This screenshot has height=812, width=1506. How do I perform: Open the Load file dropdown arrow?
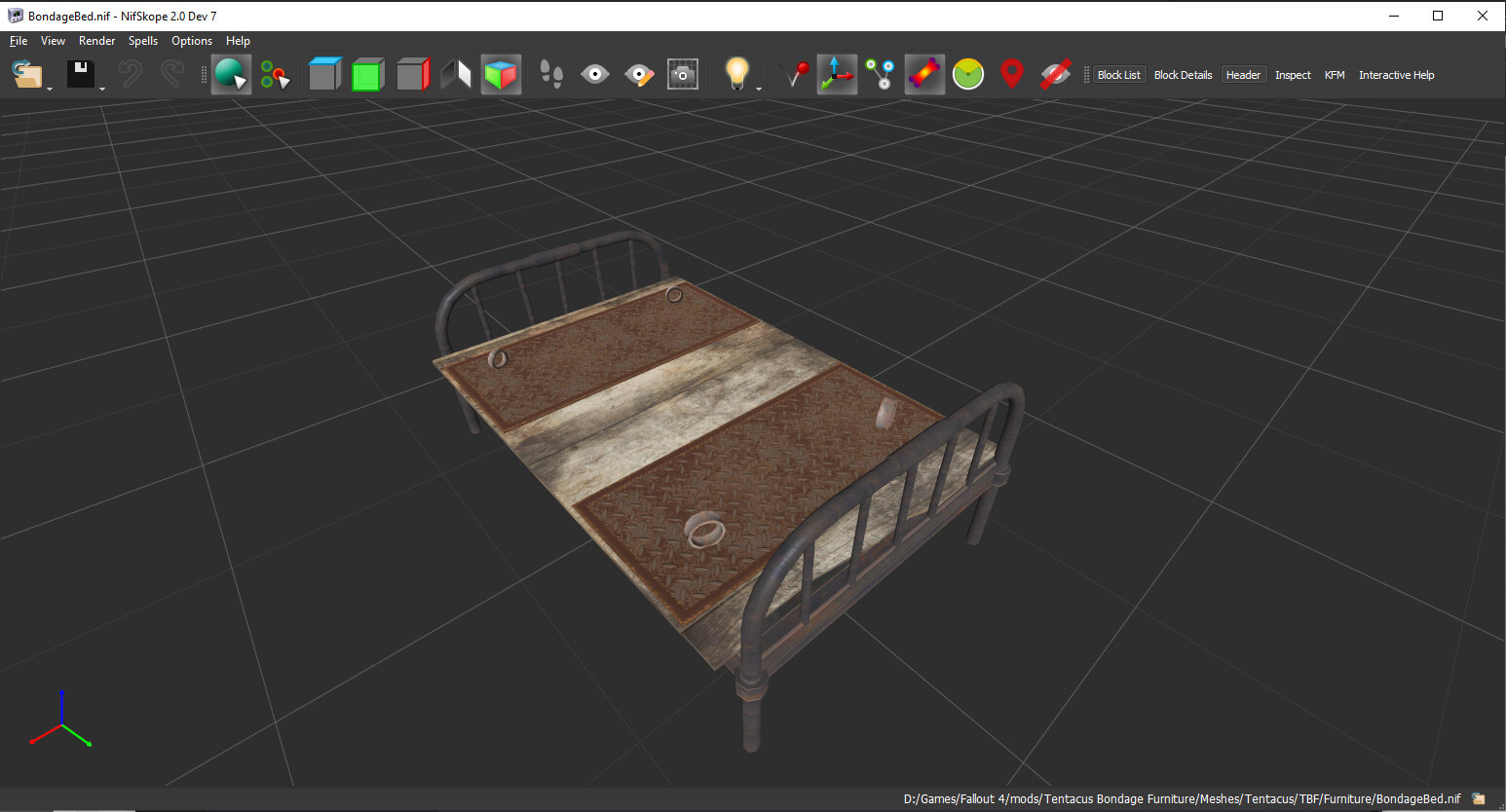coord(50,89)
